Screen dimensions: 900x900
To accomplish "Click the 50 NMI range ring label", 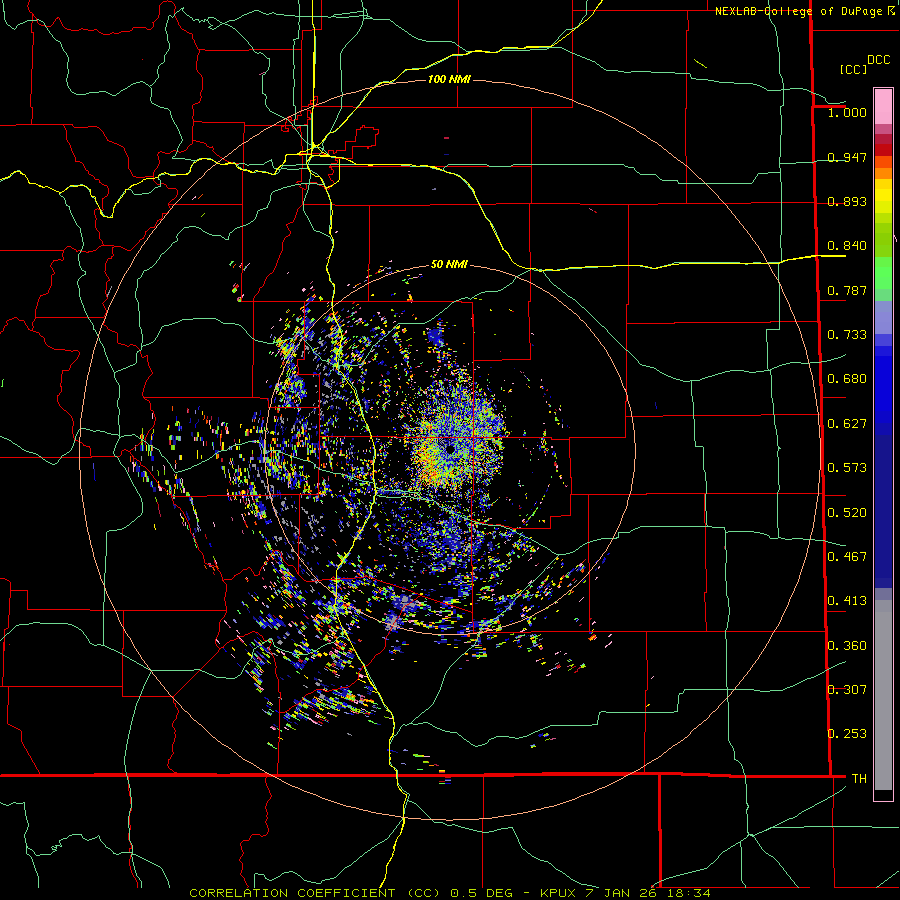I will click(x=449, y=264).
